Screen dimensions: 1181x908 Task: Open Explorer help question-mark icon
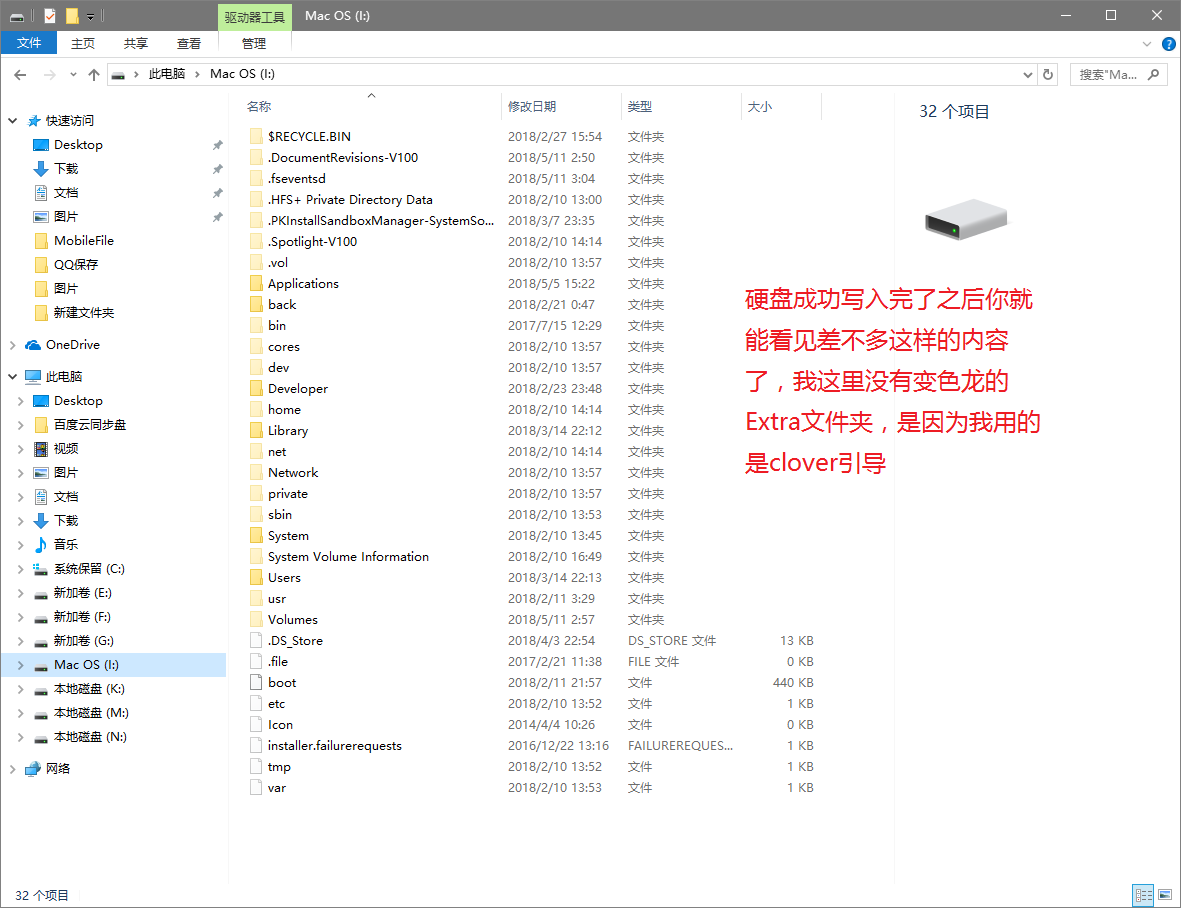[x=1169, y=44]
